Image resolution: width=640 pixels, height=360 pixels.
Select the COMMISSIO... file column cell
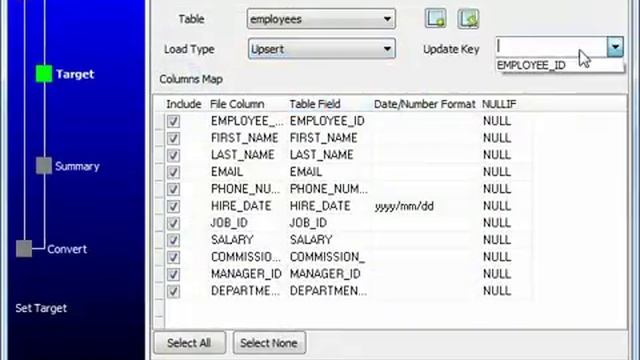246,257
